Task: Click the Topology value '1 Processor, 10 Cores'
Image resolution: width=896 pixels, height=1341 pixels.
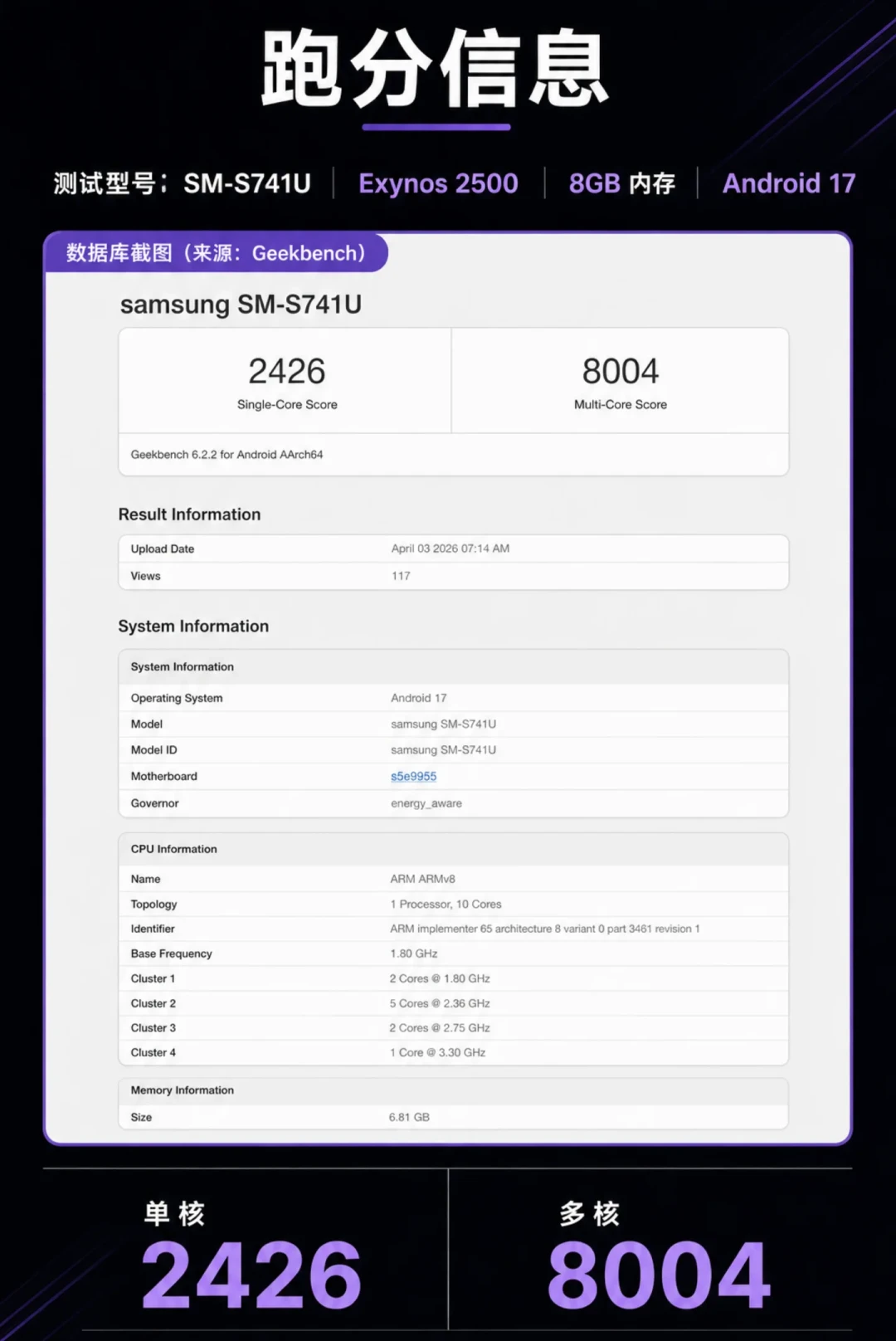Action: pyautogui.click(x=446, y=905)
